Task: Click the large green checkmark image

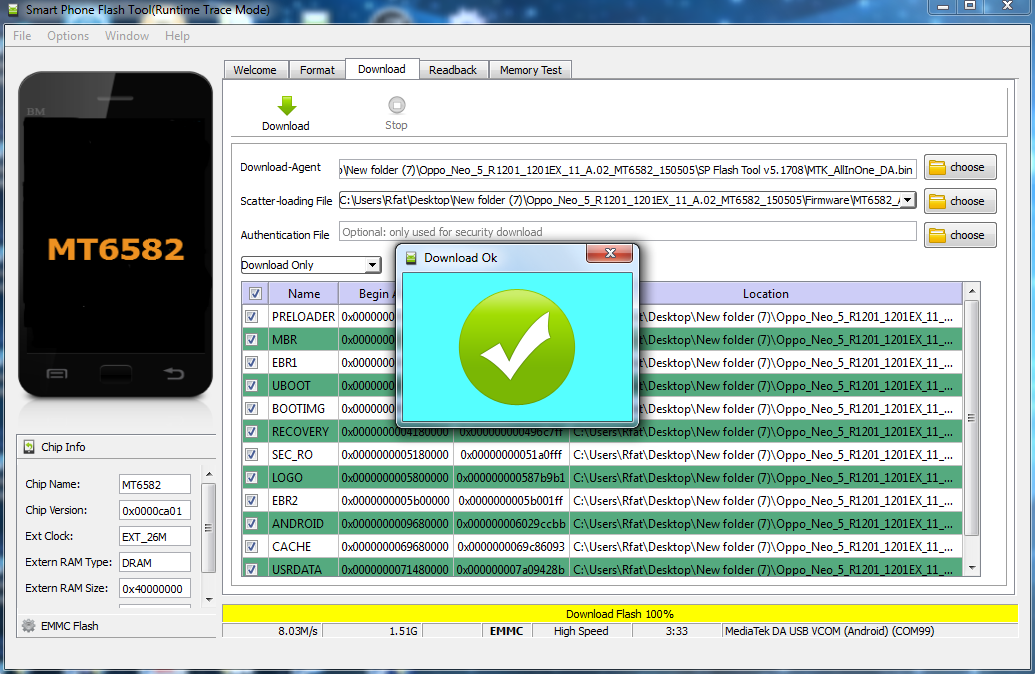Action: [517, 347]
